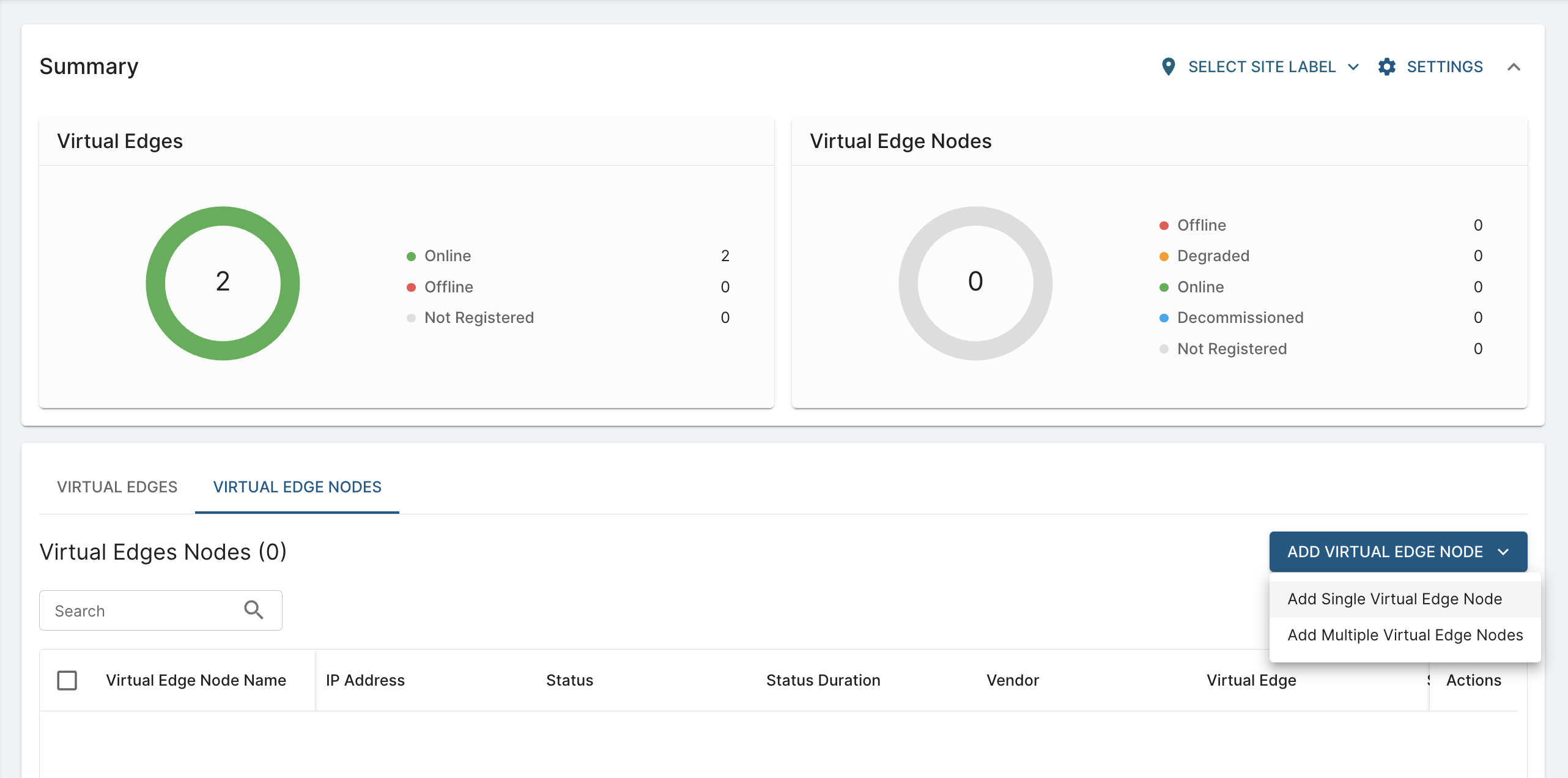The height and width of the screenshot is (778, 1568).
Task: Choose Add Multiple Virtual Edge Nodes
Action: pos(1405,635)
